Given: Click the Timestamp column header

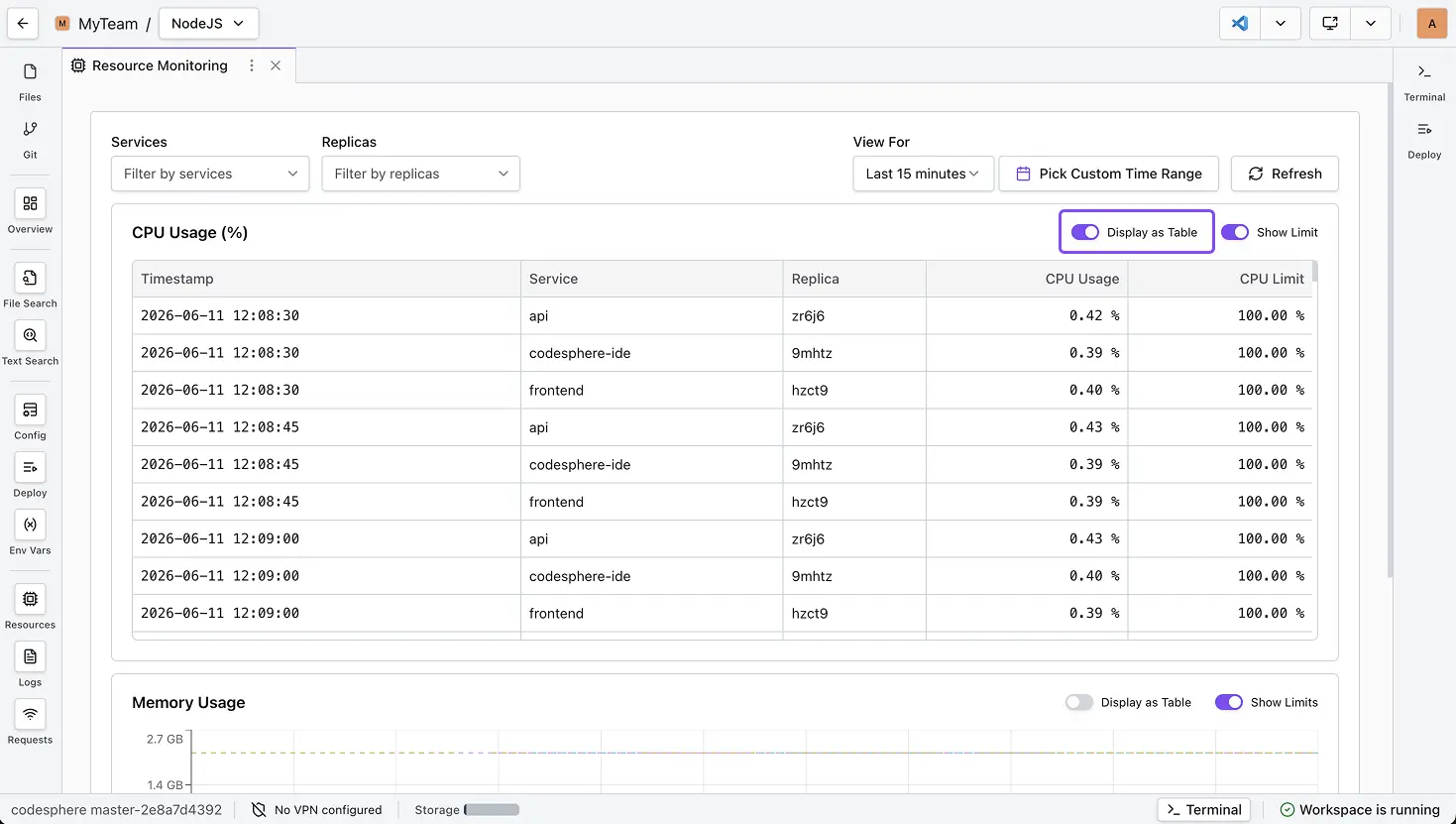Looking at the screenshot, I should 326,279.
